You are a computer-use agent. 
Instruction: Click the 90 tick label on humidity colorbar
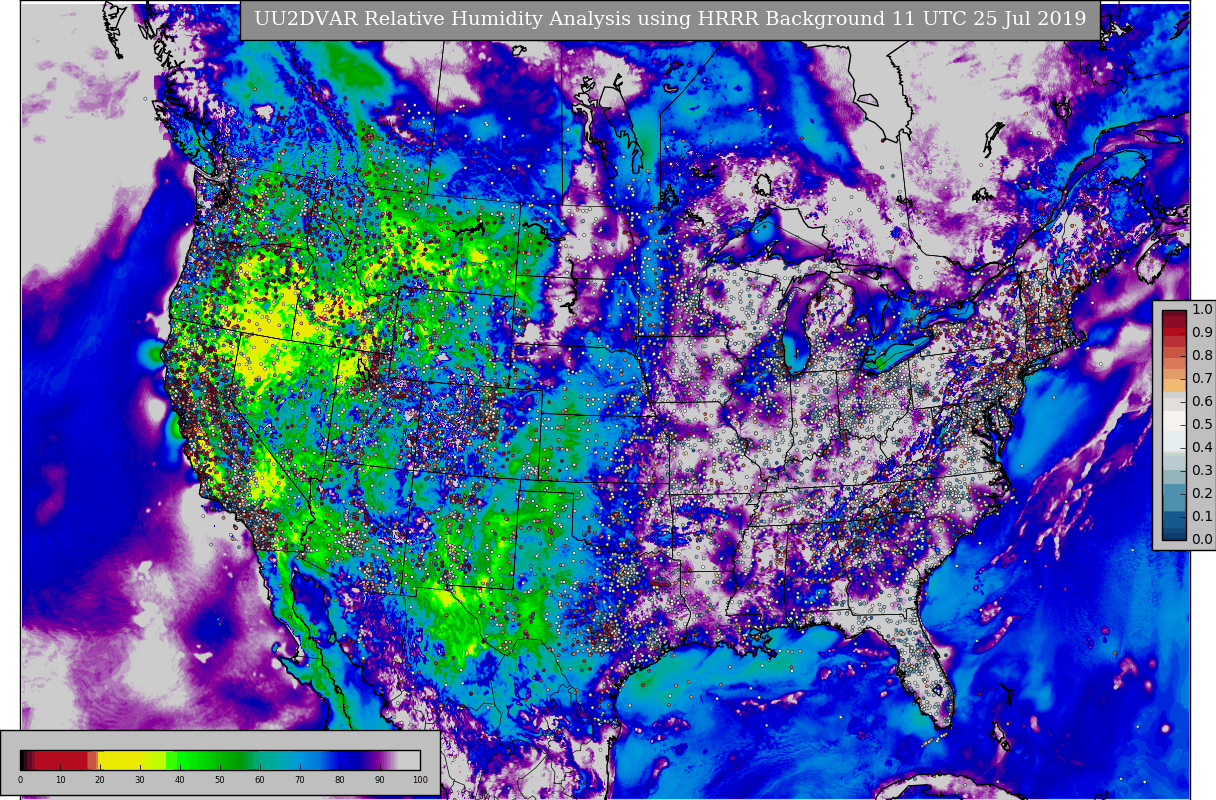[x=380, y=780]
